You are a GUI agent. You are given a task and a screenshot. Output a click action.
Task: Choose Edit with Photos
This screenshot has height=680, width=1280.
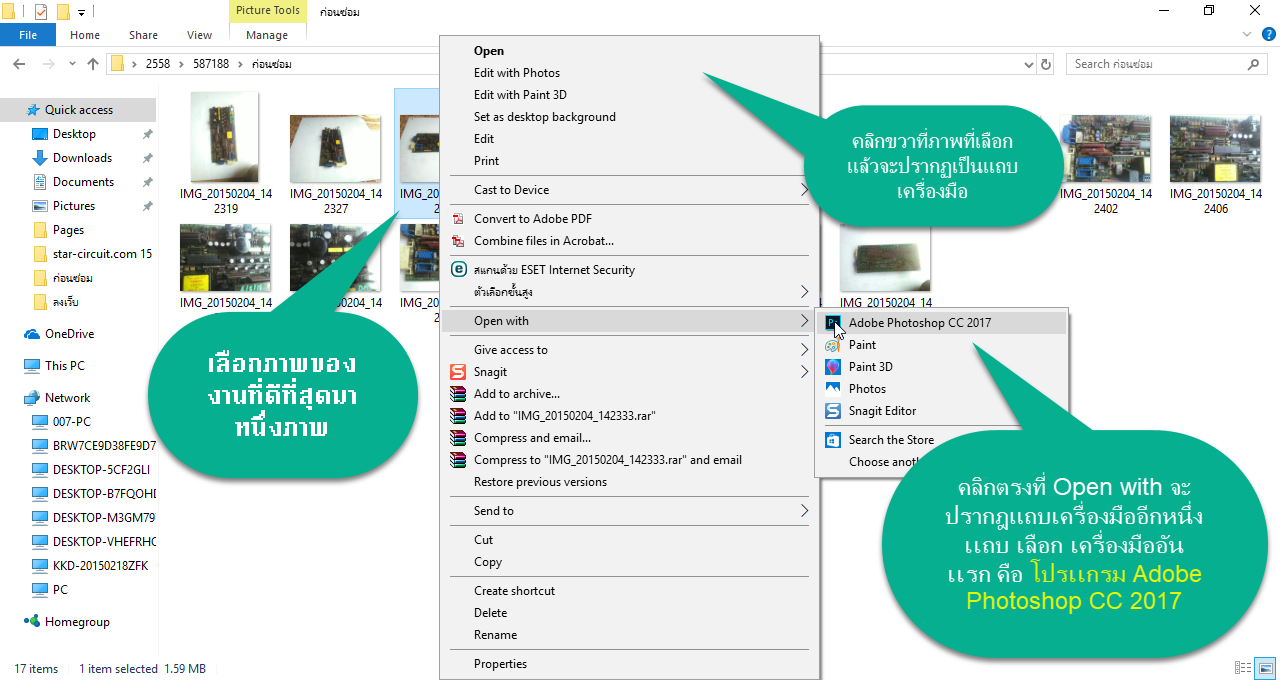[x=517, y=73]
